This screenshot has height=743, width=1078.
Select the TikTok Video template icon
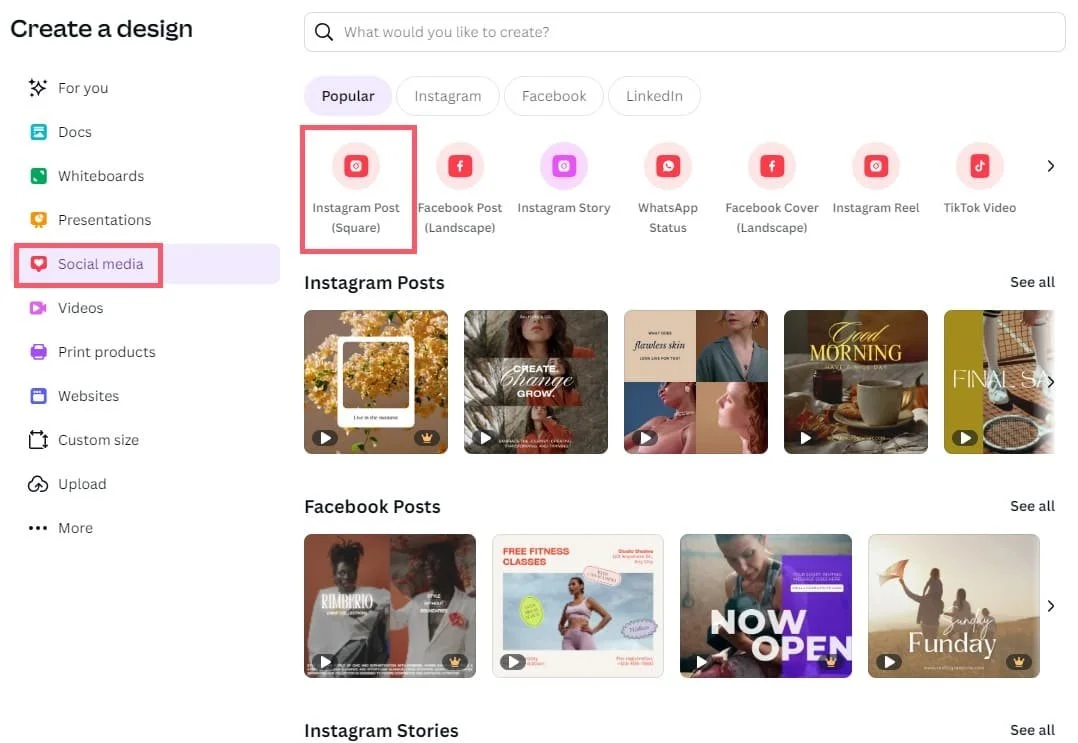[979, 166]
